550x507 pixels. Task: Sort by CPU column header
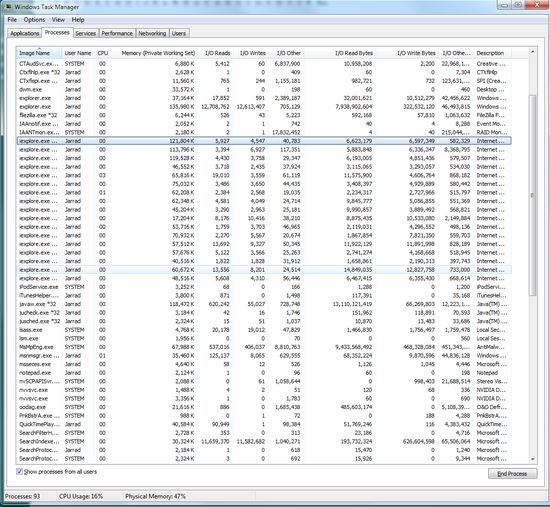(x=103, y=53)
